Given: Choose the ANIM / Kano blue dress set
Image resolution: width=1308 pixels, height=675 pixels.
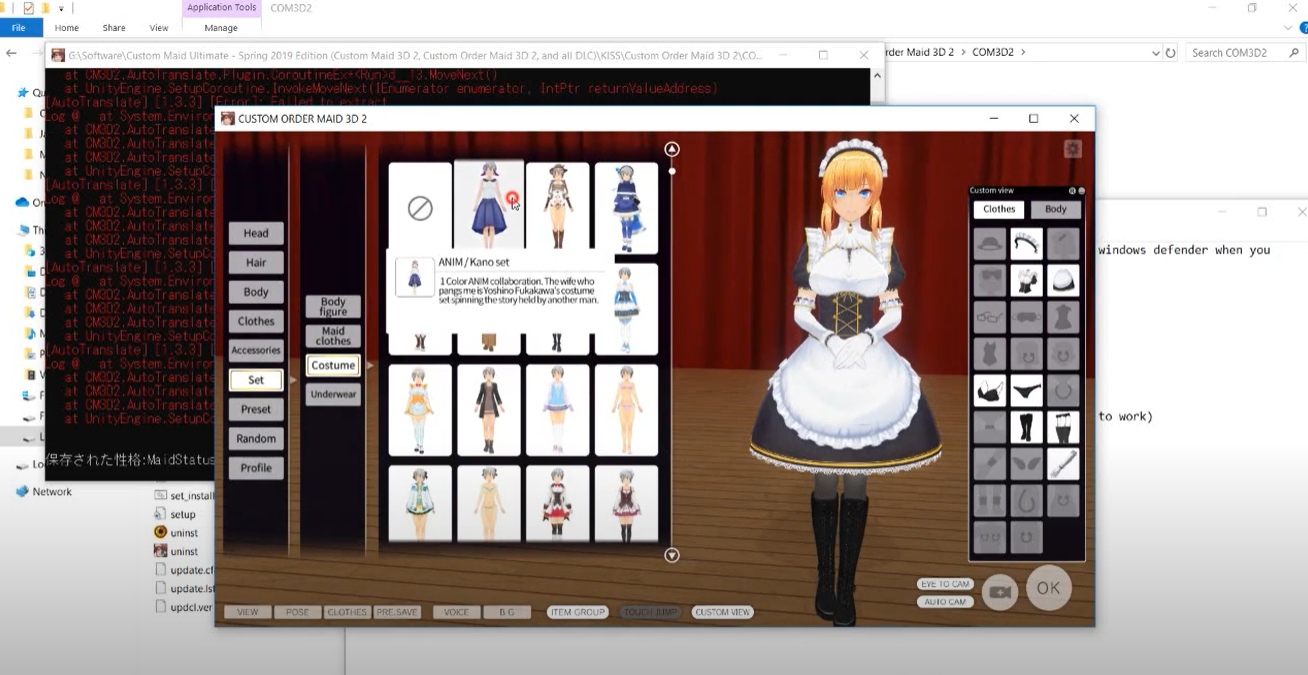Looking at the screenshot, I should 489,205.
